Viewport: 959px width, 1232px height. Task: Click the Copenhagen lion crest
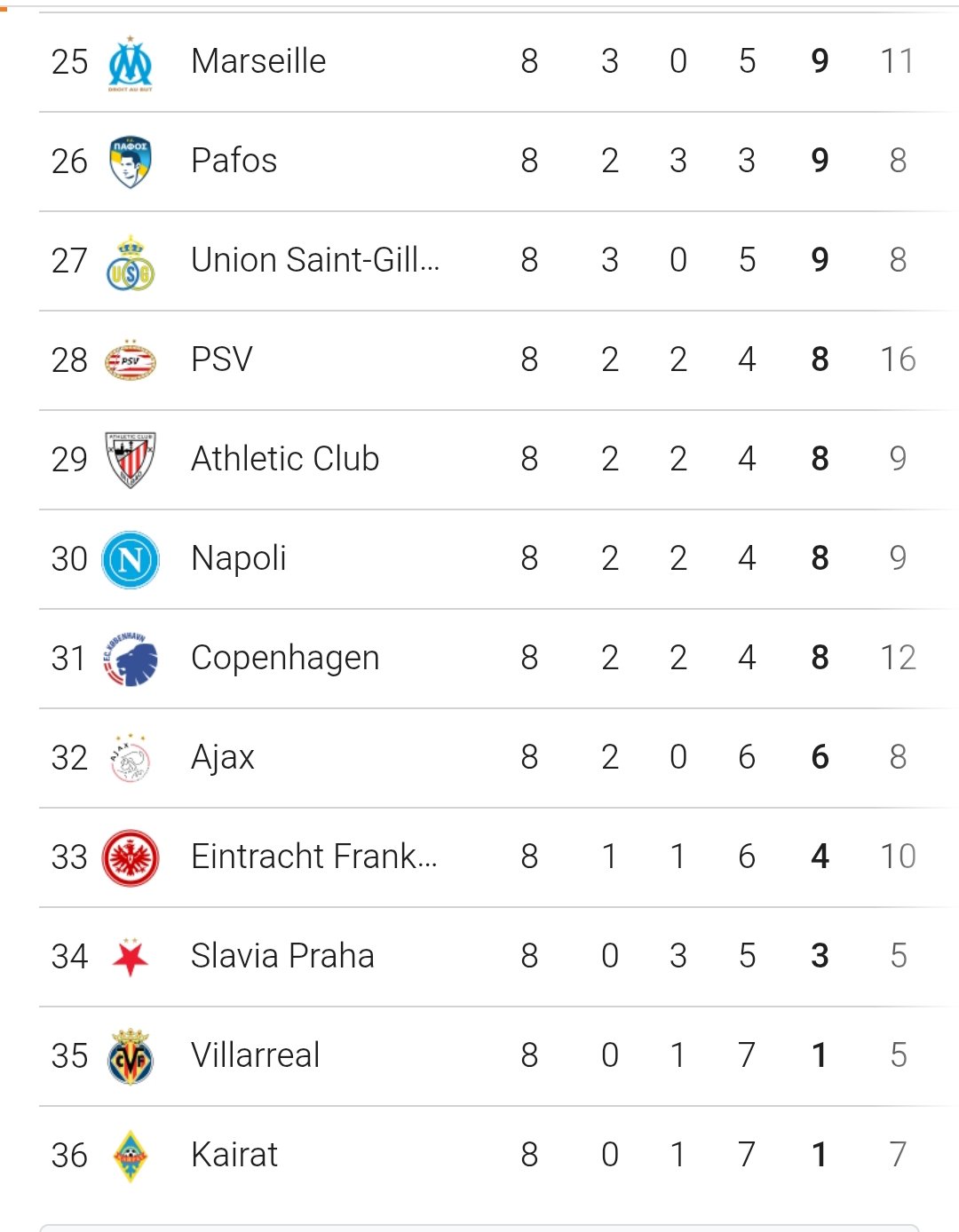(x=131, y=659)
